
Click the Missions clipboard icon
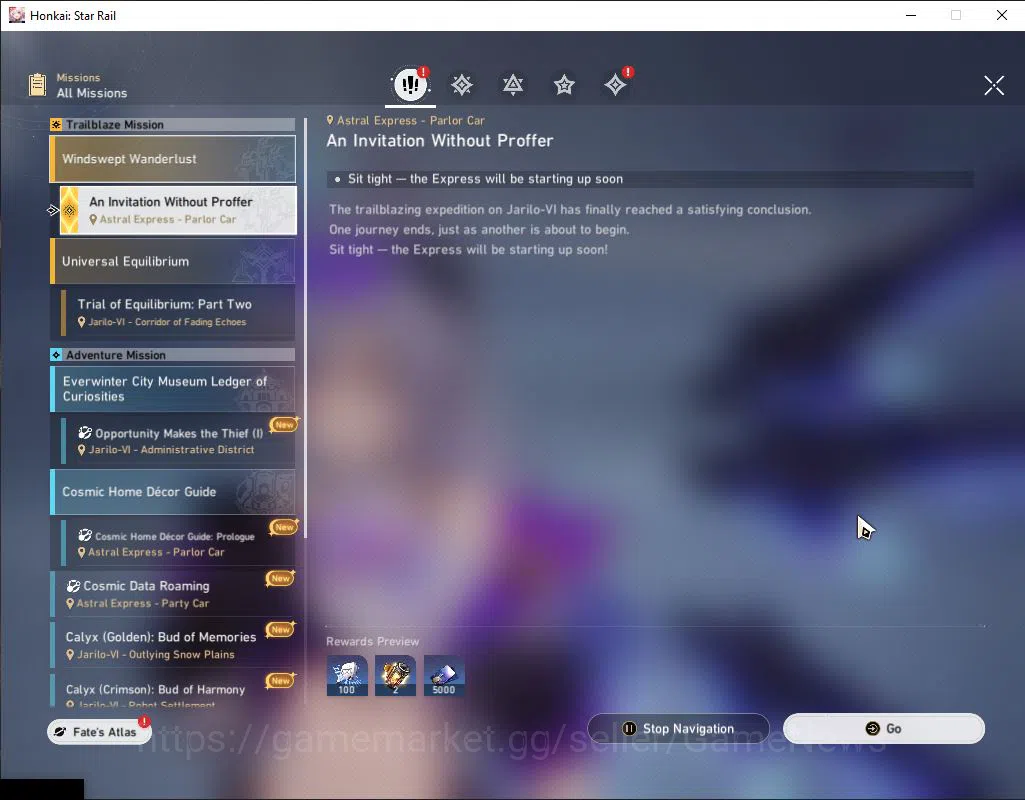37,85
